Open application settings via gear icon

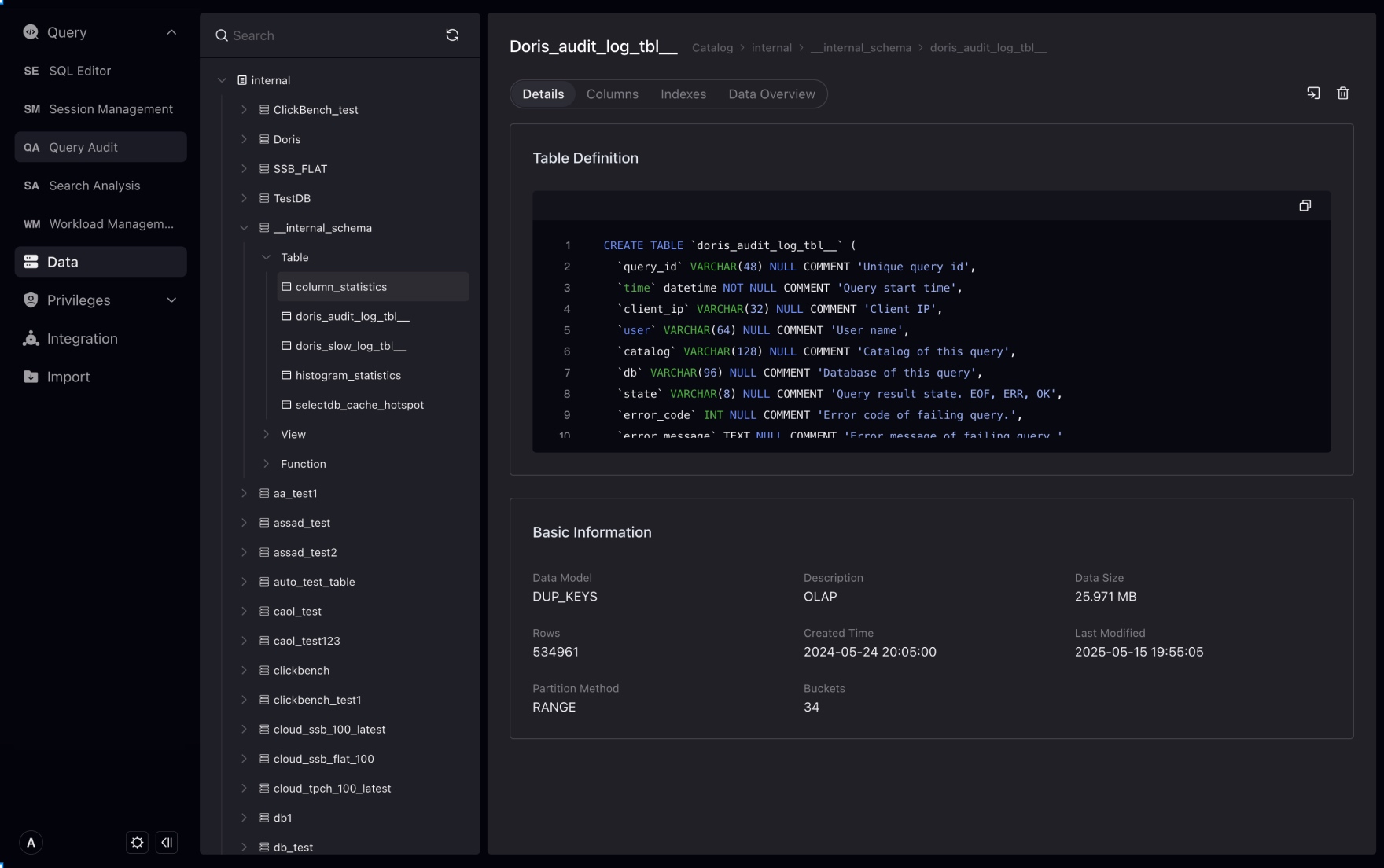click(x=136, y=842)
